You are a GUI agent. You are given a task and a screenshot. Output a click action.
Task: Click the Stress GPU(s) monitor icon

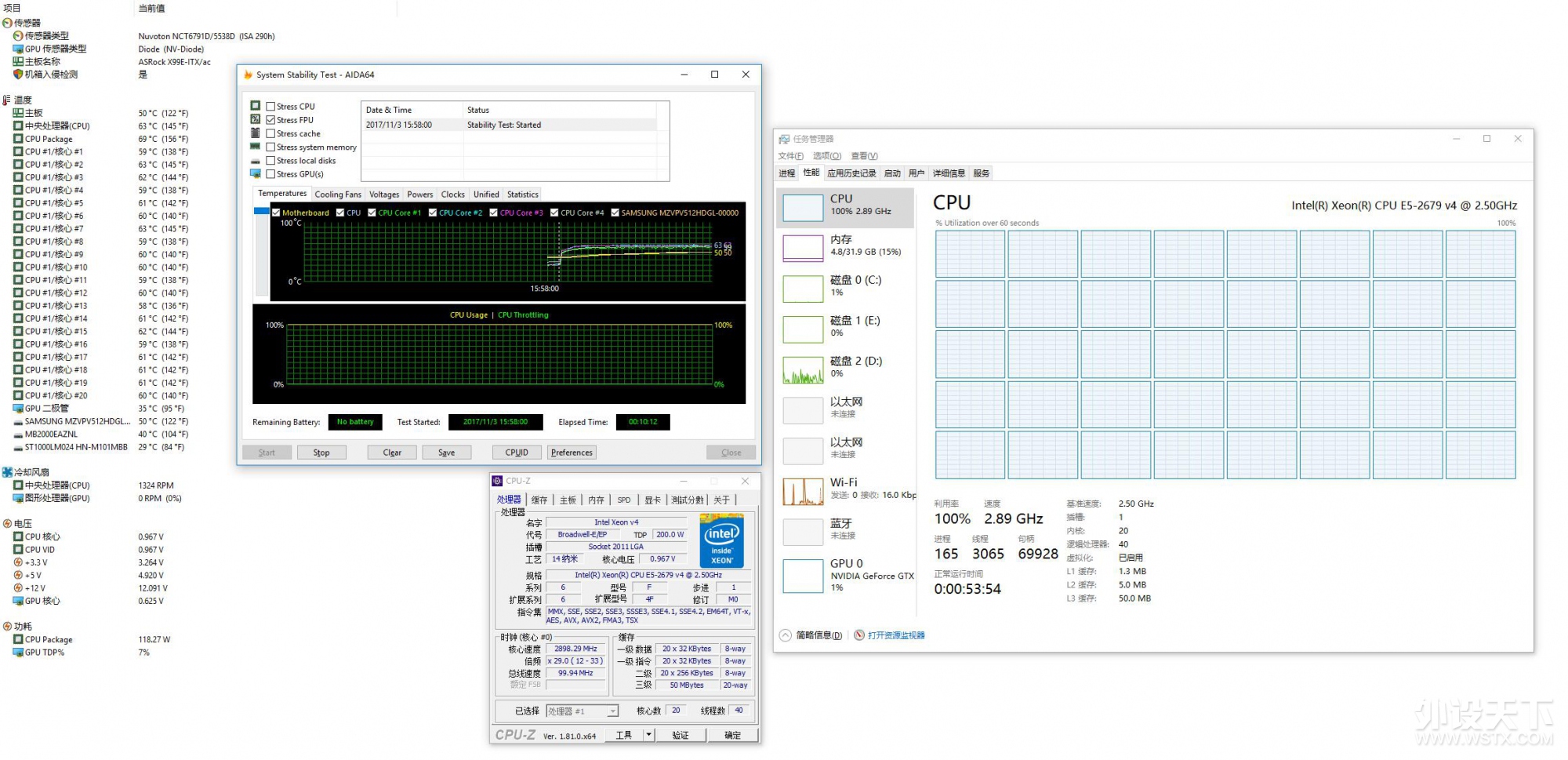[256, 173]
